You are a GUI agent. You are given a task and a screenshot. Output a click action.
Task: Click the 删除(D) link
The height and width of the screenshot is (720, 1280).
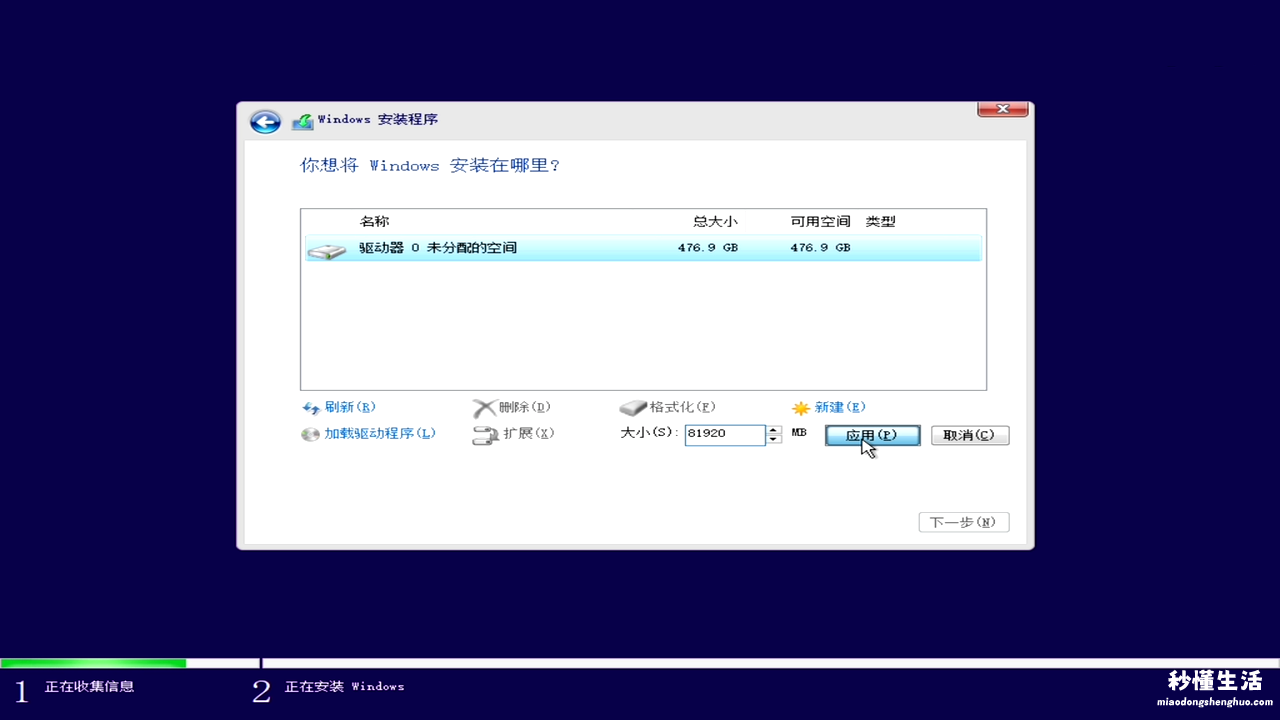[525, 407]
